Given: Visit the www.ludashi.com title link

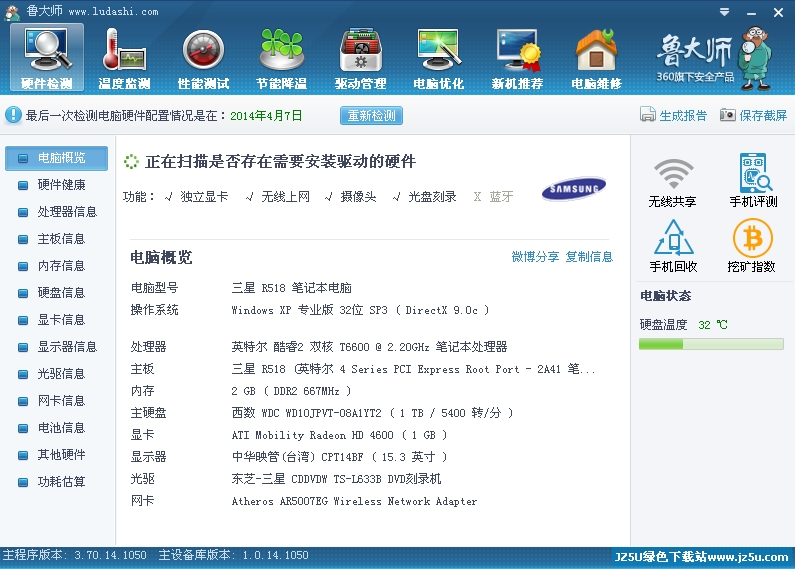Looking at the screenshot, I should (x=114, y=11).
